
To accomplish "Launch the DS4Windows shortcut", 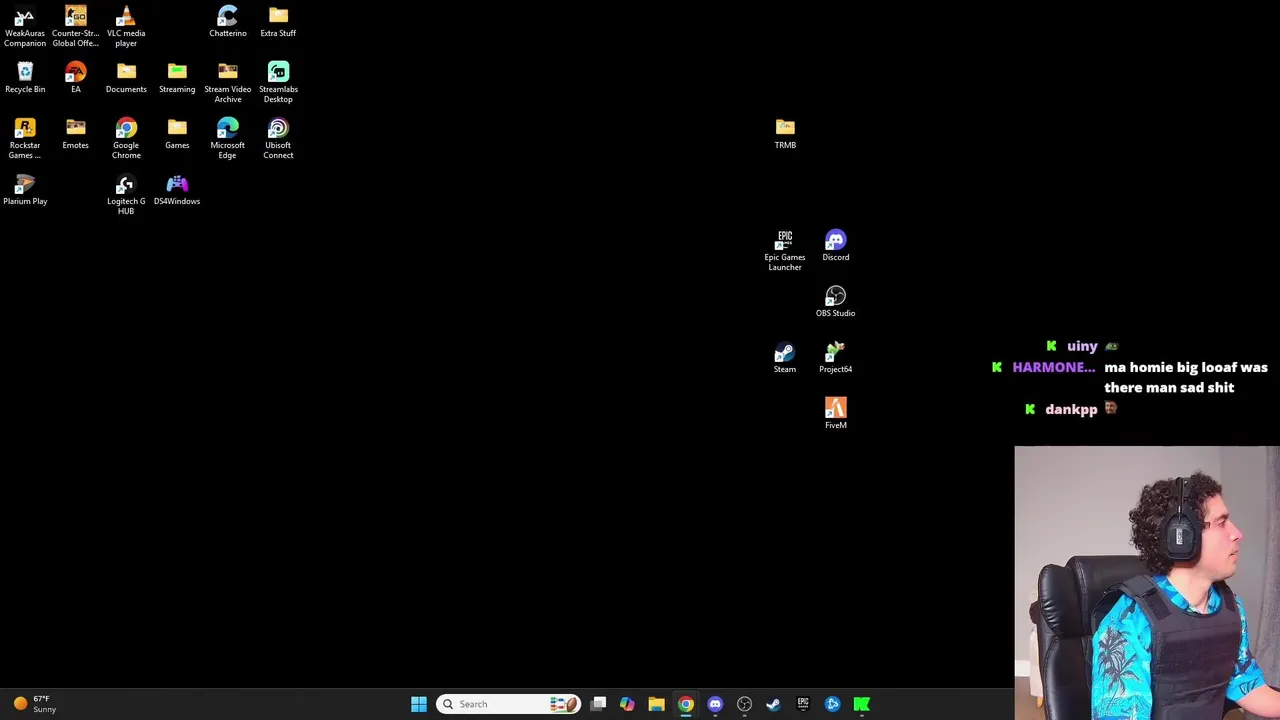I will click(177, 190).
